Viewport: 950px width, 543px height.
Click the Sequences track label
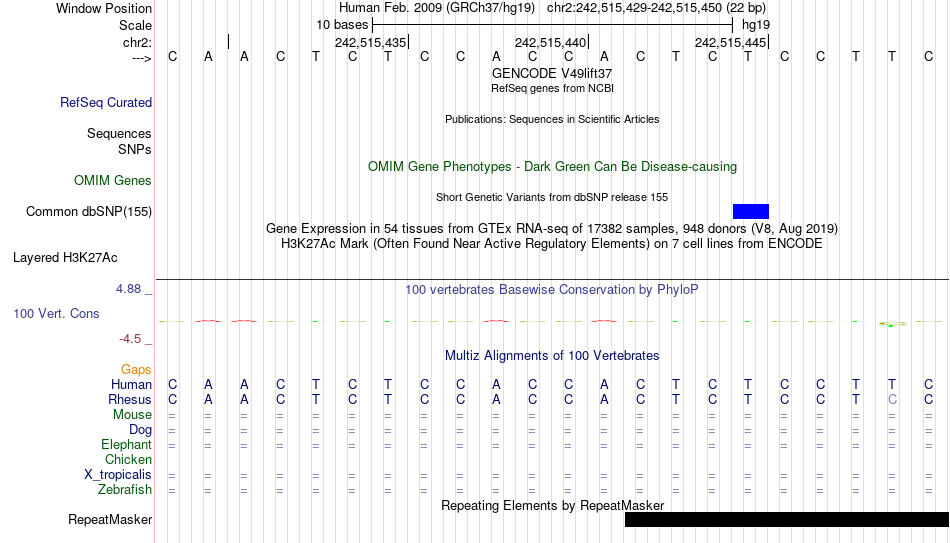click(x=119, y=133)
